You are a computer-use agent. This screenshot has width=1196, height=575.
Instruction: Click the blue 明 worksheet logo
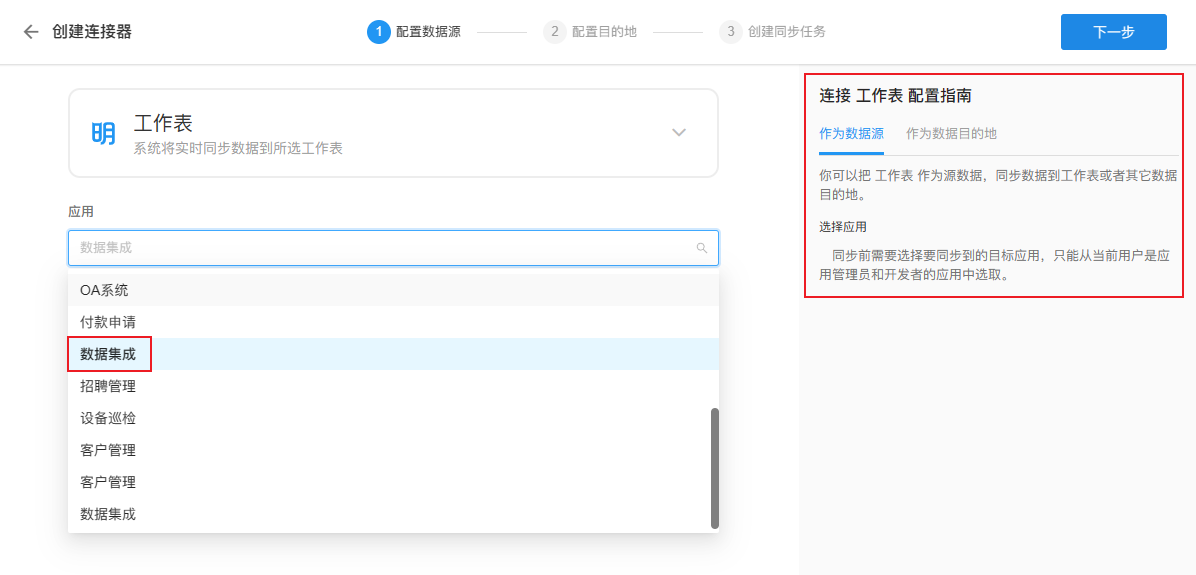[x=103, y=134]
